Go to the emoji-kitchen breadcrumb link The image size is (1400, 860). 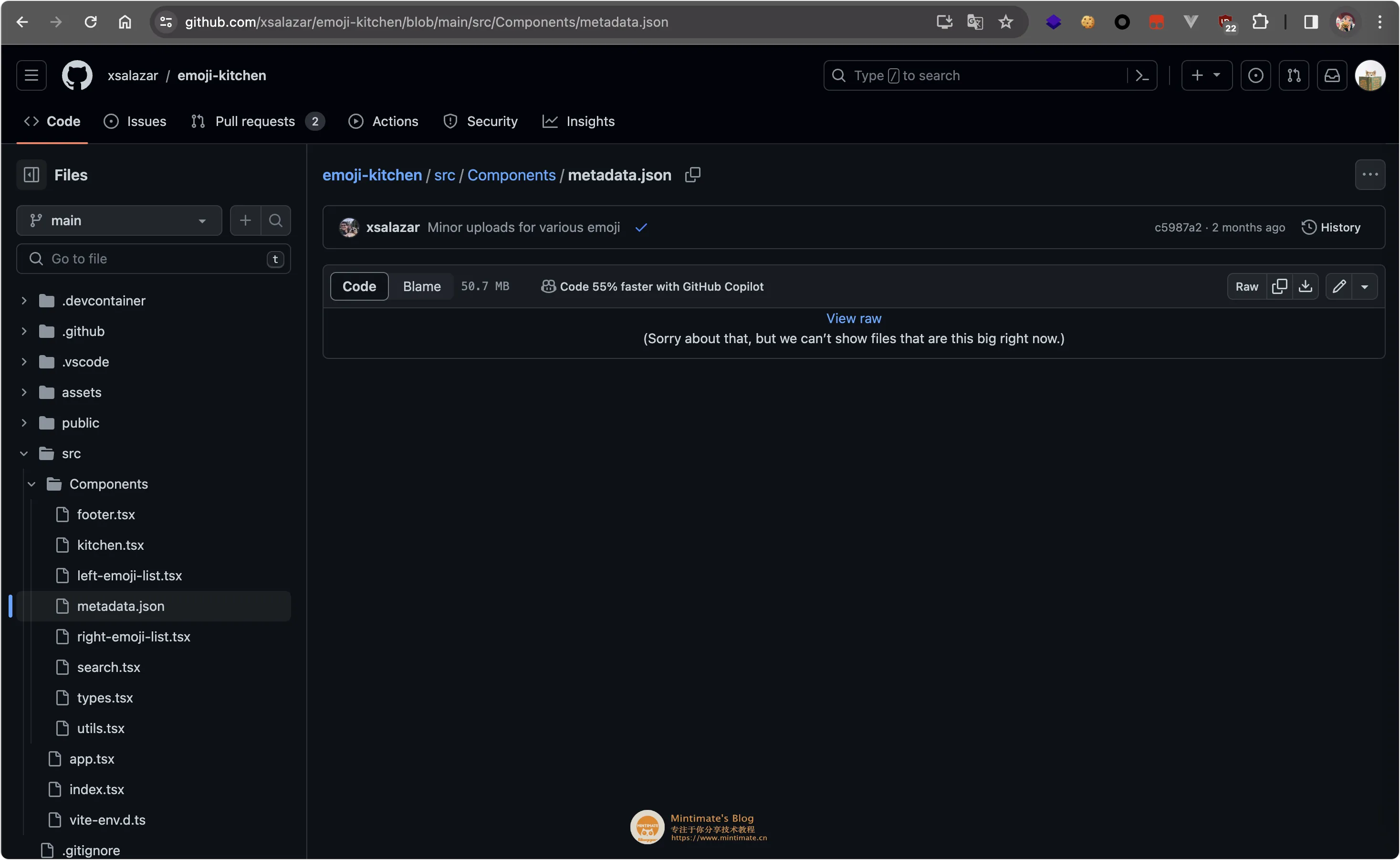[x=372, y=175]
